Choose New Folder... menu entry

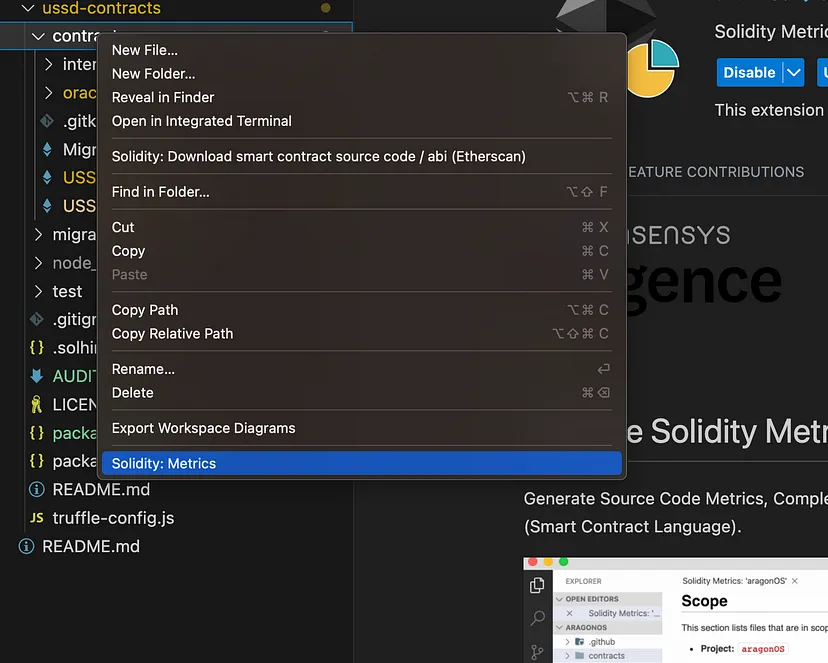tap(362, 74)
